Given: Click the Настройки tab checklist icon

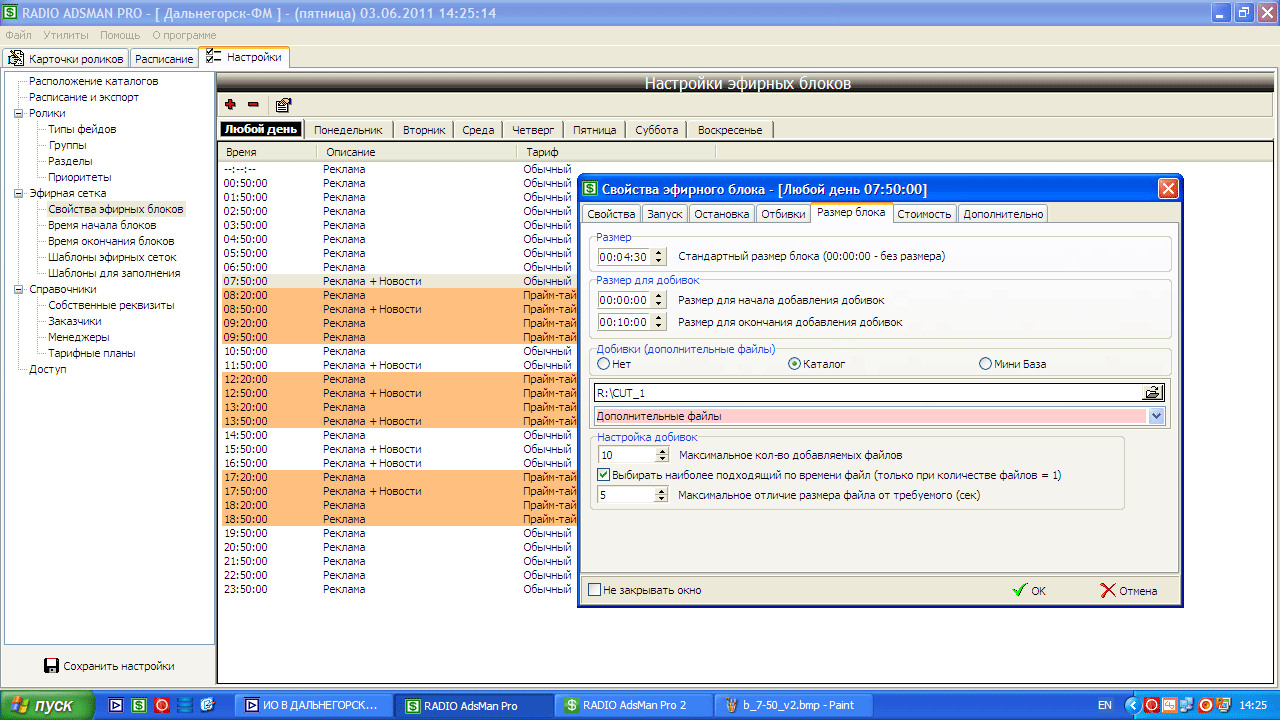Looking at the screenshot, I should 213,57.
